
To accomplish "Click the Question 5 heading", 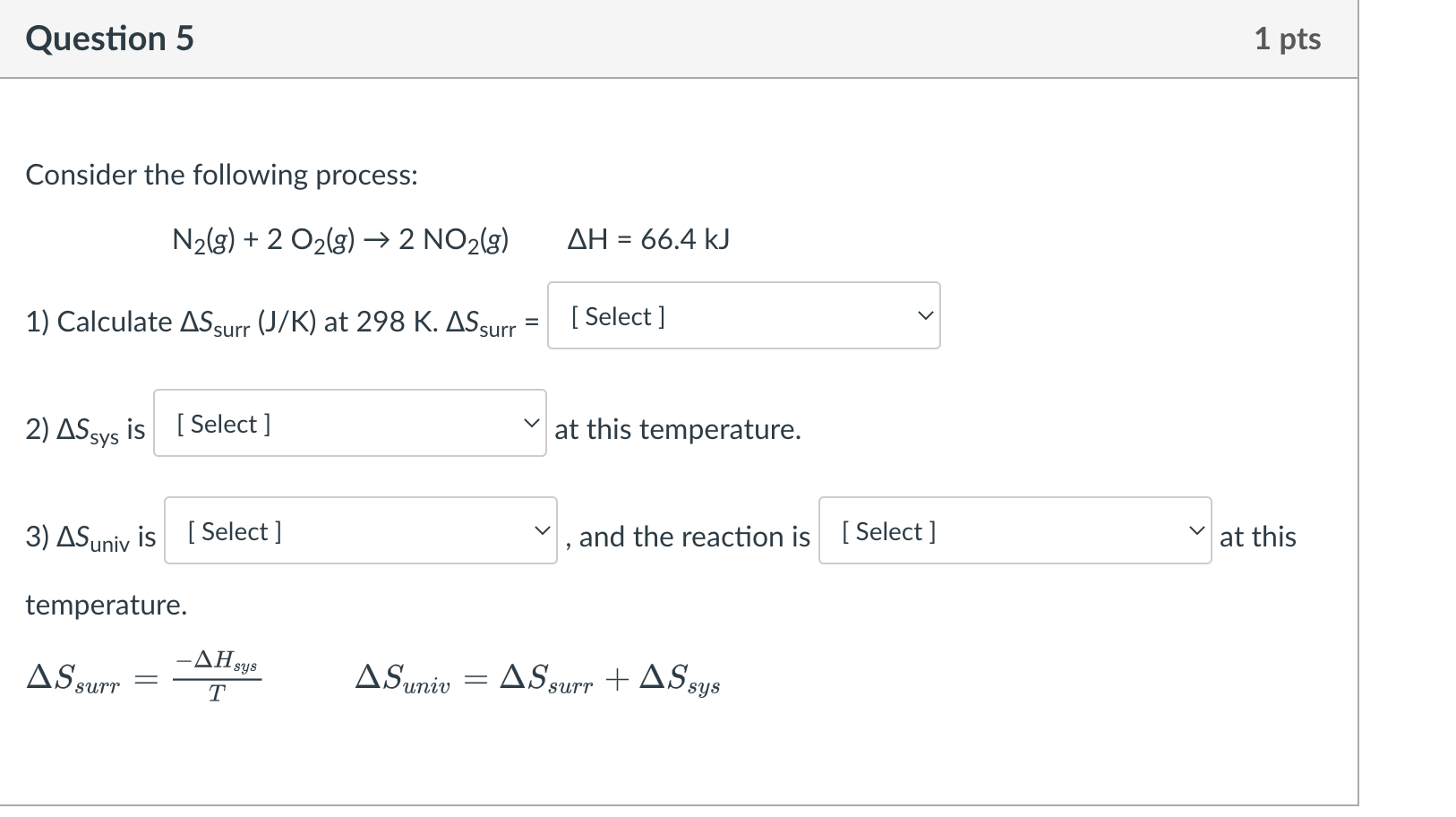I will (109, 39).
